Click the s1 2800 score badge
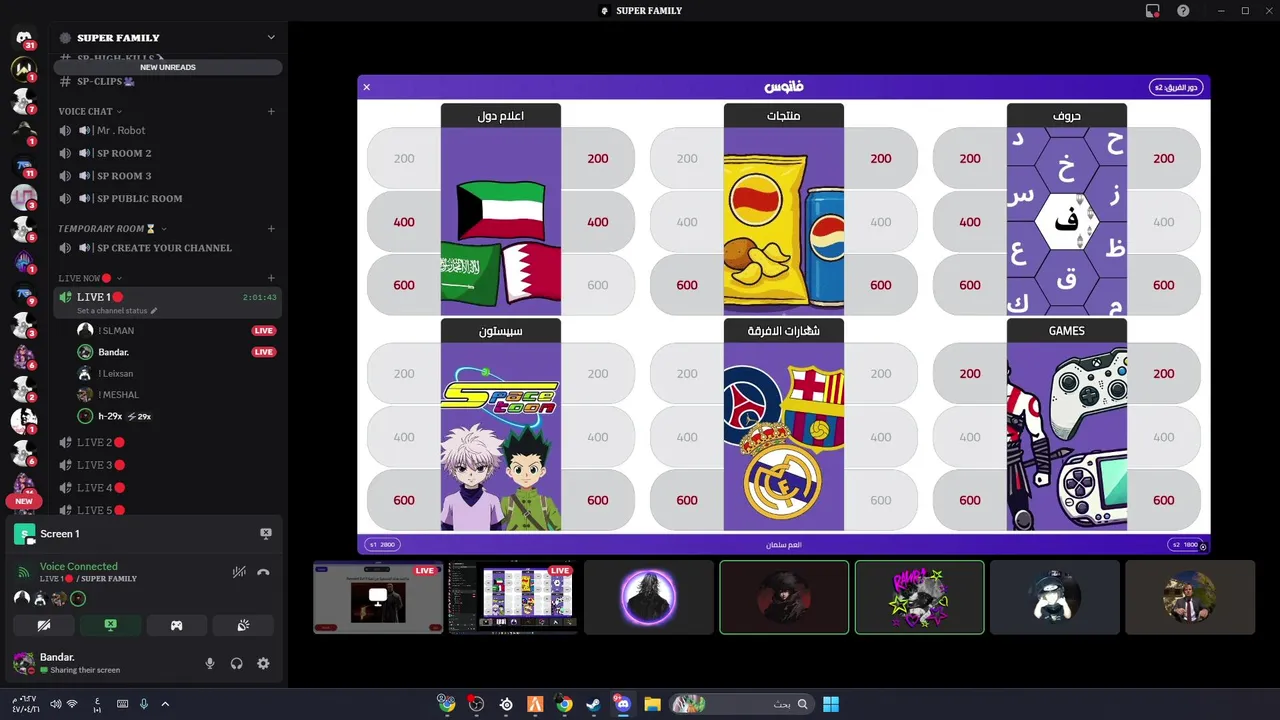Image resolution: width=1280 pixels, height=720 pixels. click(x=383, y=545)
